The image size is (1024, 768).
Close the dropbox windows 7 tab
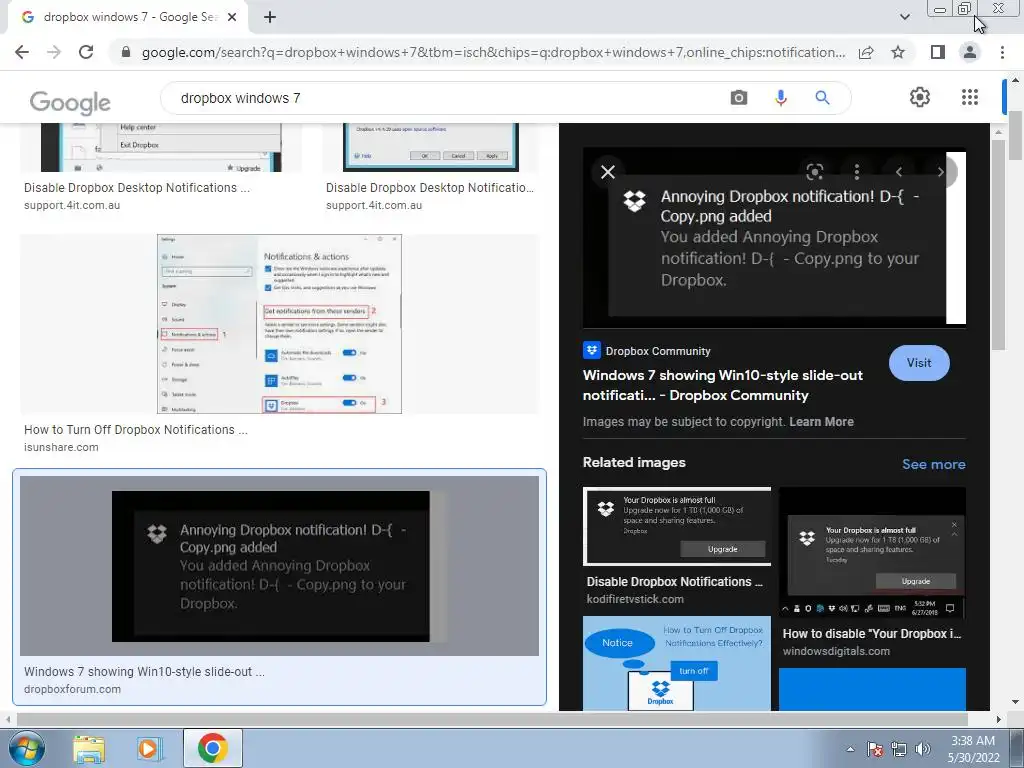[232, 17]
